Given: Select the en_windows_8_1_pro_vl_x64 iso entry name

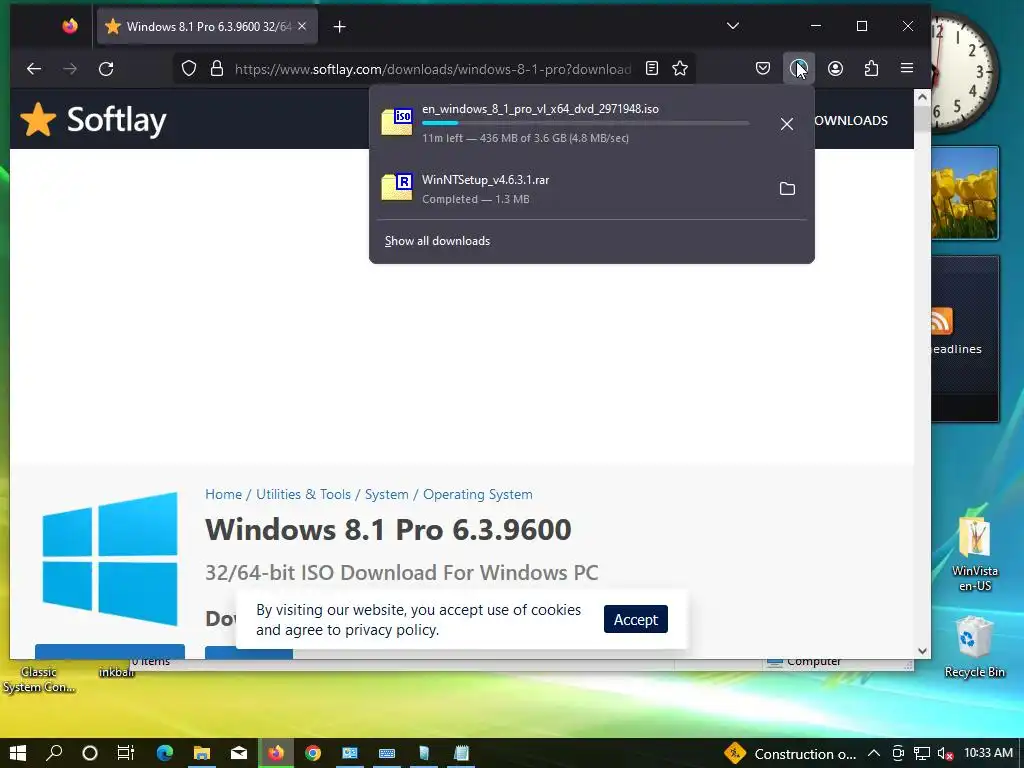Looking at the screenshot, I should tap(540, 109).
